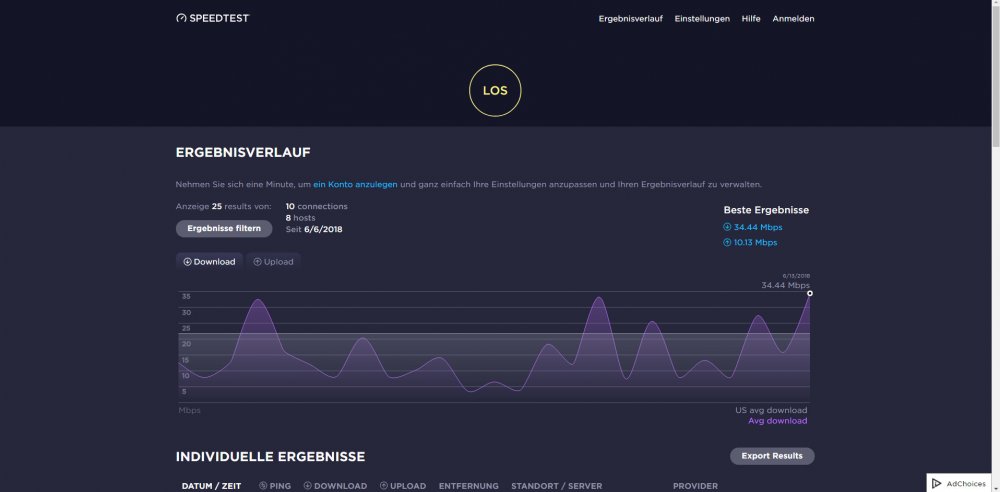Click best upload result 10.13 Mbps
The height and width of the screenshot is (492, 1000).
click(754, 242)
